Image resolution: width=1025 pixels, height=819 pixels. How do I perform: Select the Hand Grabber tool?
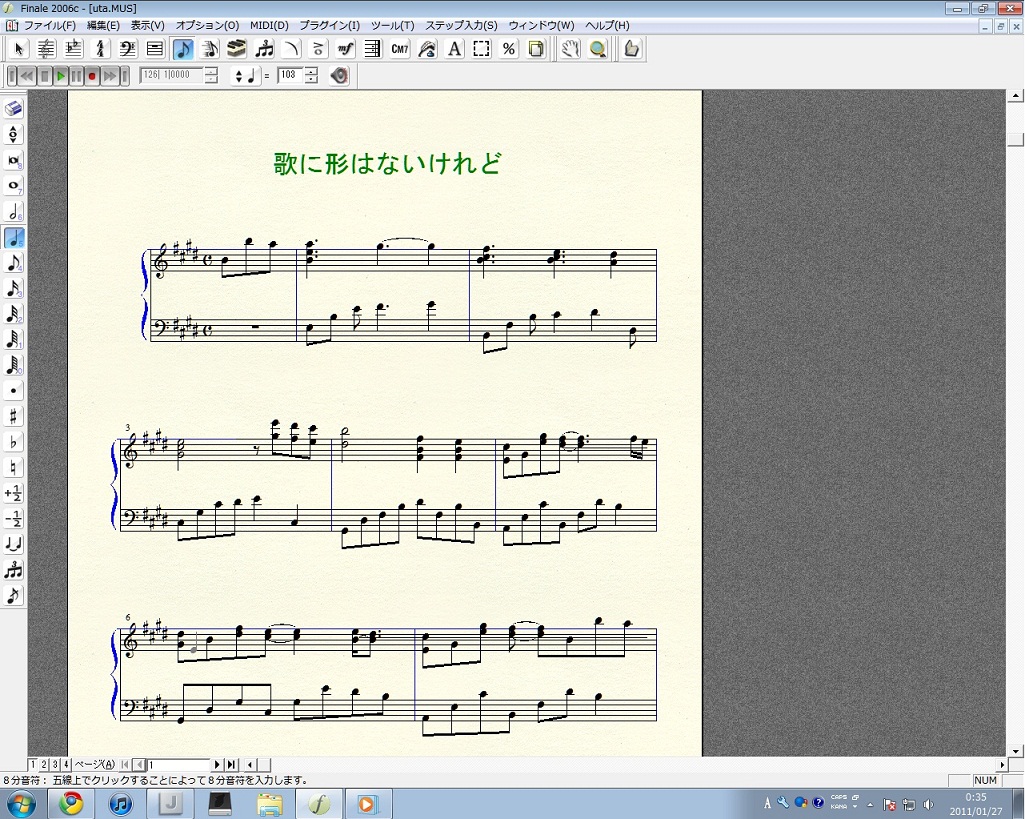(570, 49)
